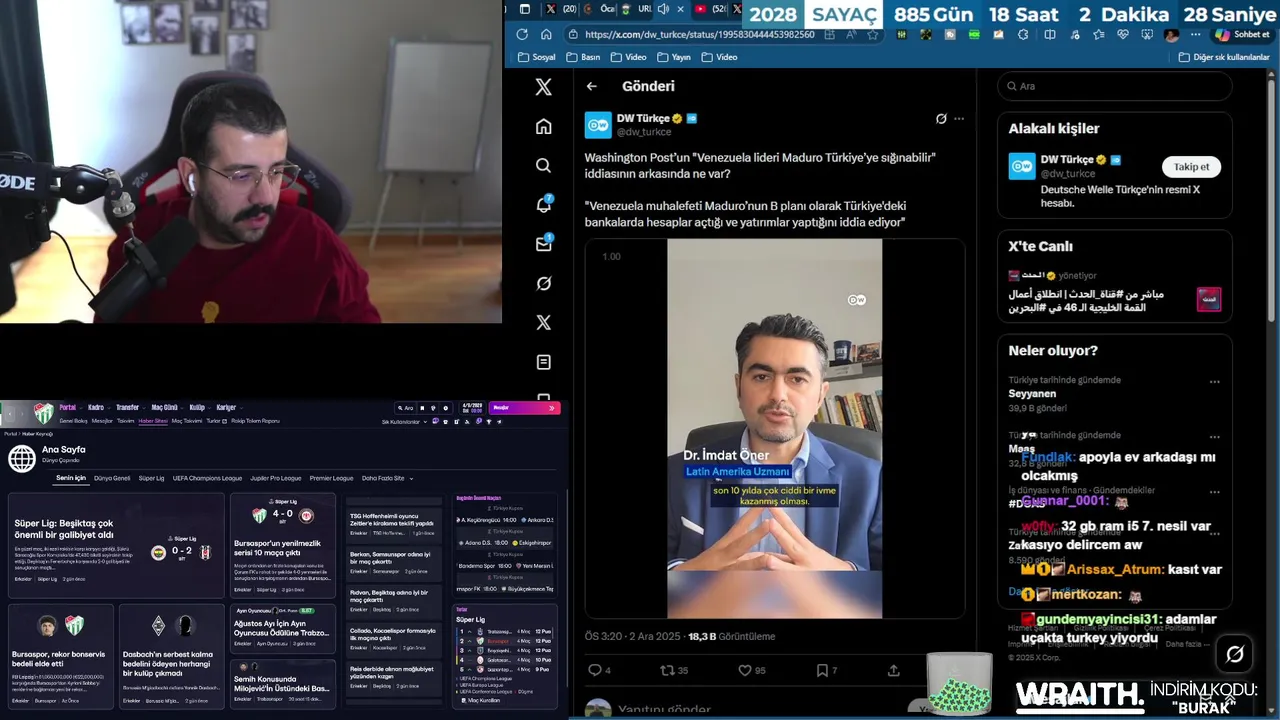Click the Ara search button in Football Manager
The width and height of the screenshot is (1280, 720).
tap(405, 408)
